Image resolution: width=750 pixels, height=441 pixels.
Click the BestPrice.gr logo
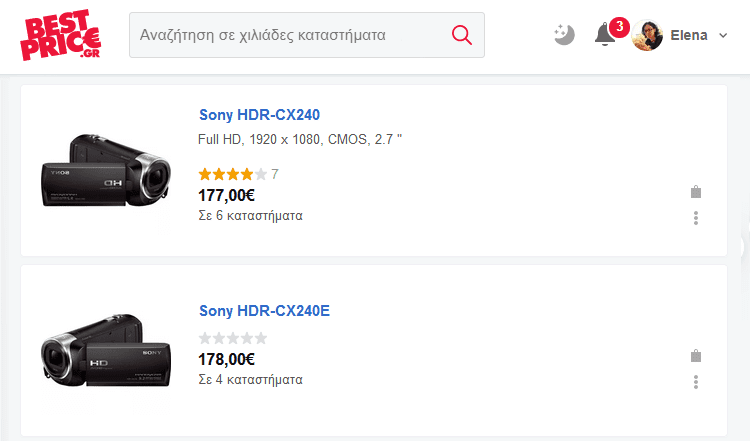tap(61, 35)
